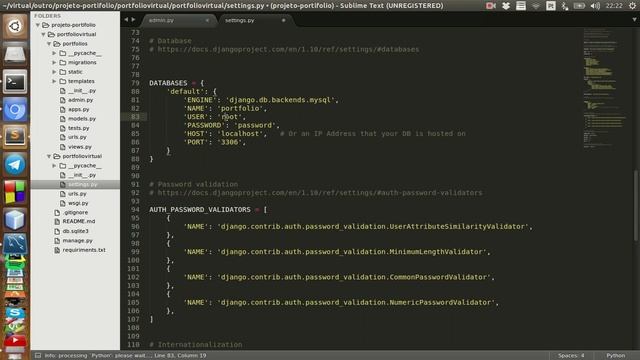The image size is (640, 360).
Task: Open Telegram from the dock
Action: pos(15,164)
